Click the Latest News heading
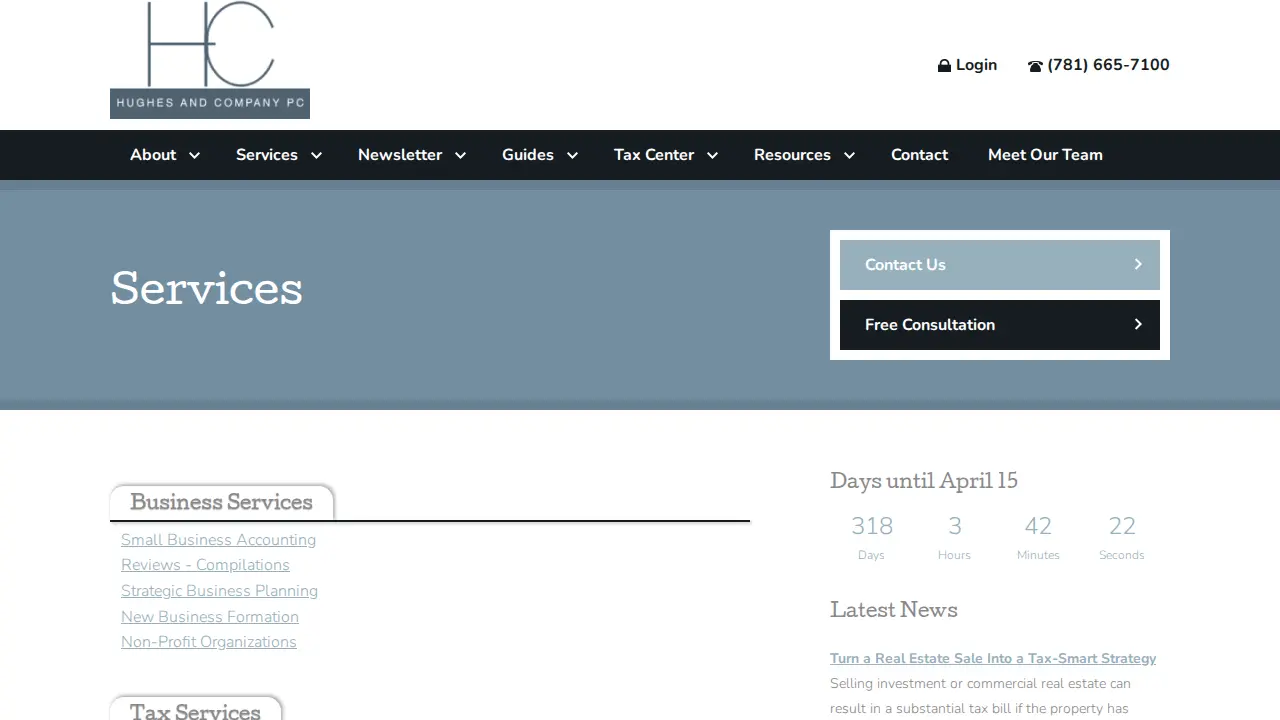Image resolution: width=1280 pixels, height=720 pixels. 894,610
